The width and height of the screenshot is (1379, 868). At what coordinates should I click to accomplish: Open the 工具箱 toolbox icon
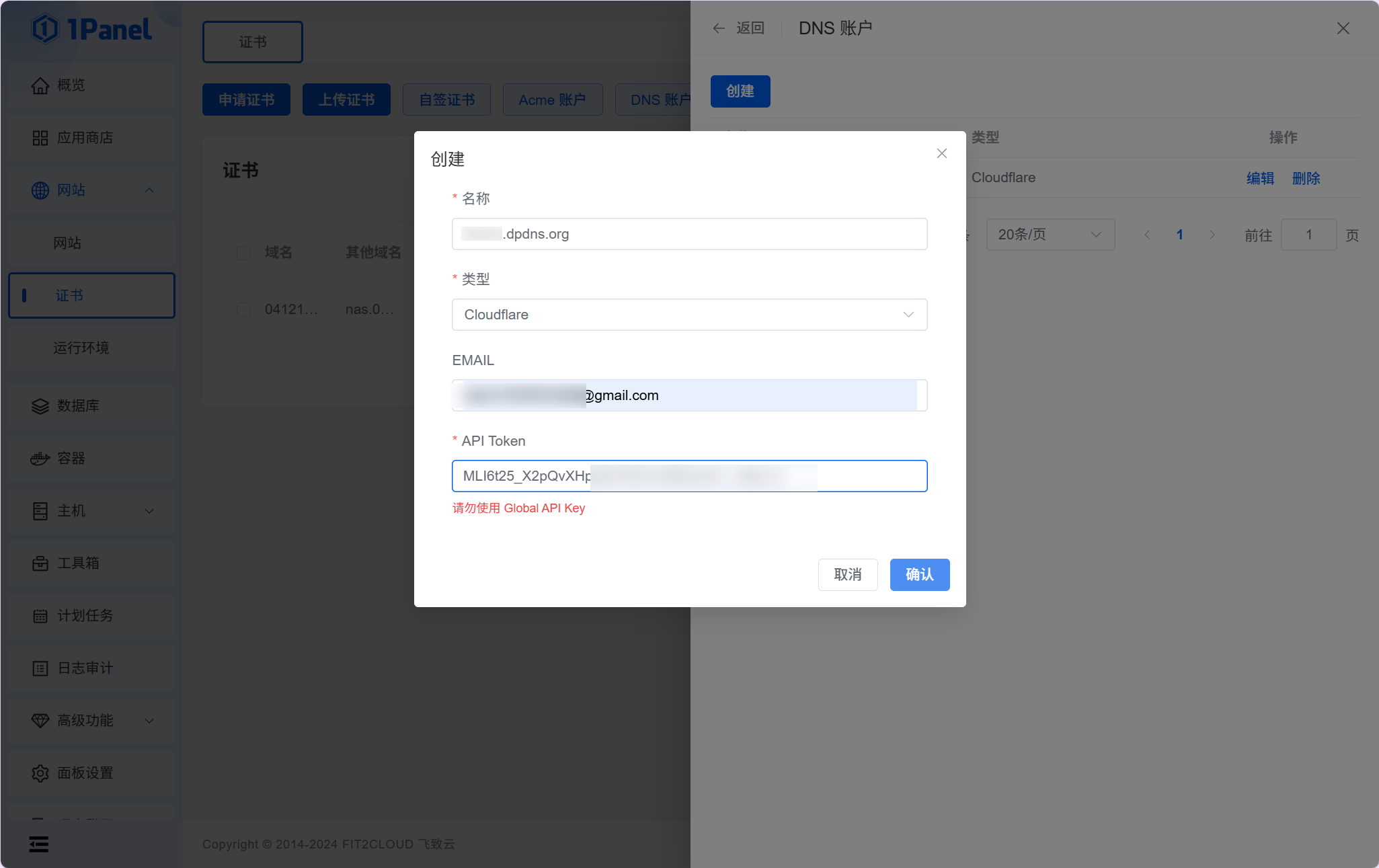[x=40, y=563]
